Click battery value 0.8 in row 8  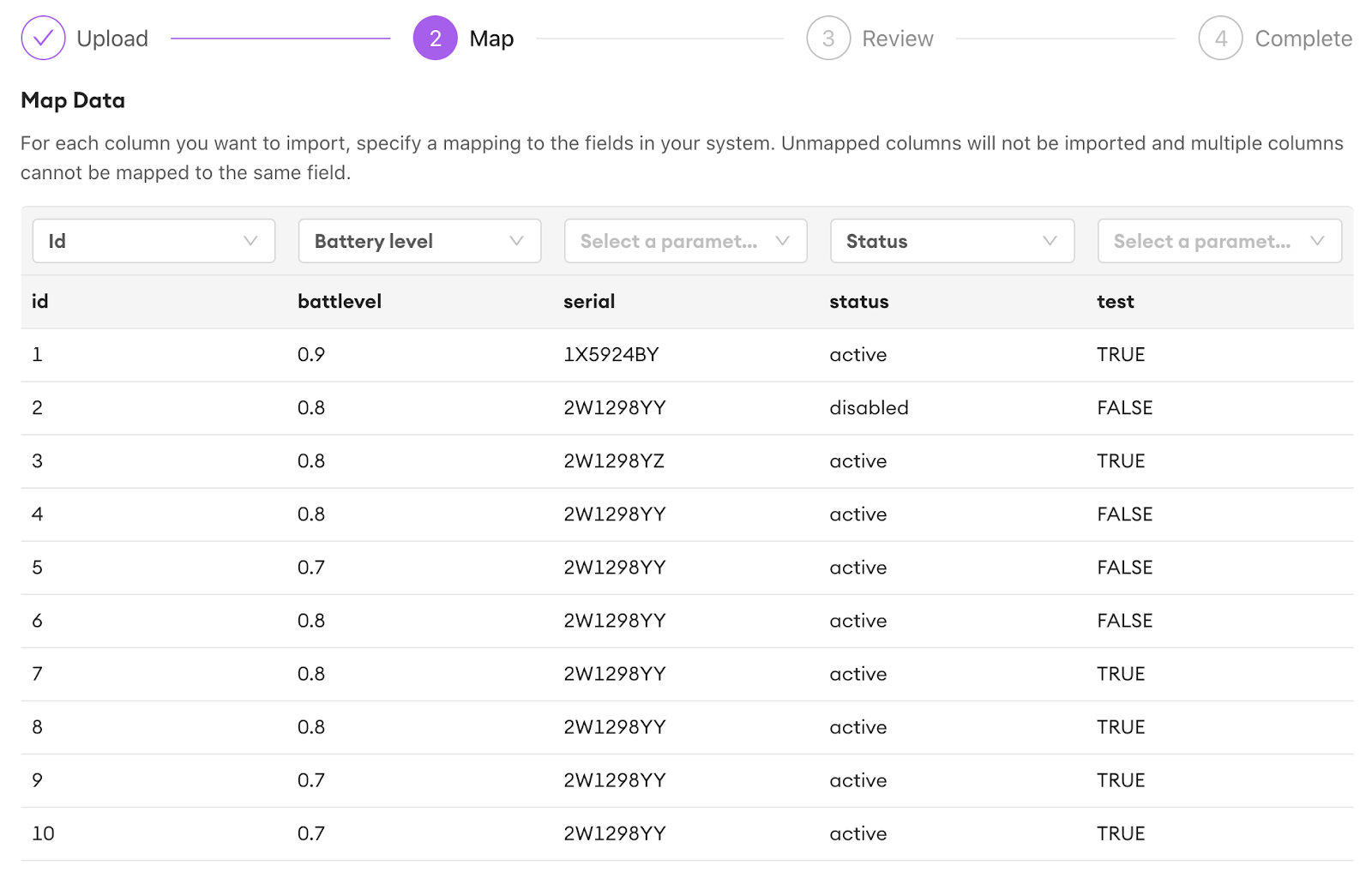click(x=311, y=727)
